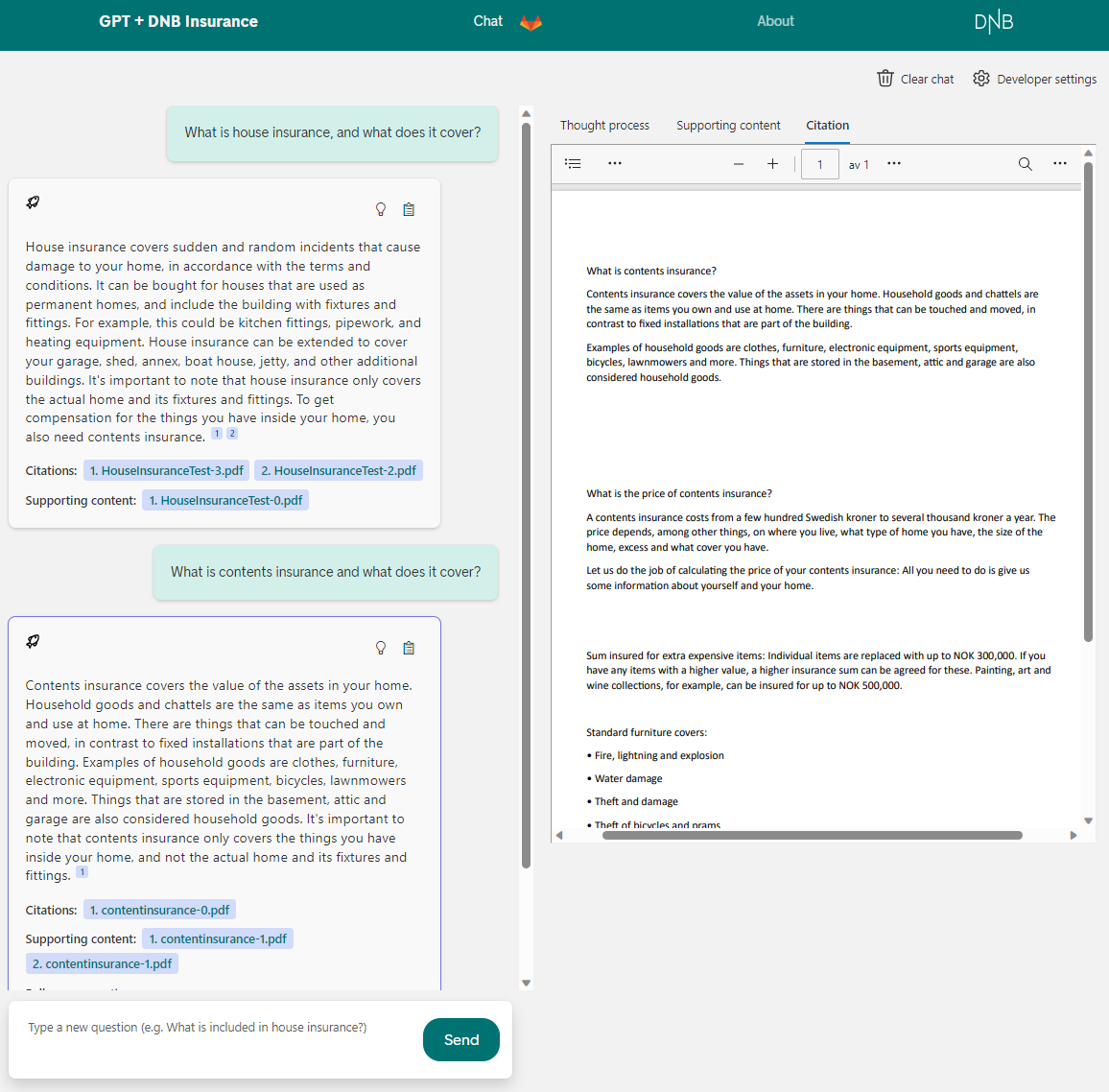Select the Citation tab
The width and height of the screenshot is (1109, 1092).
pyautogui.click(x=828, y=125)
